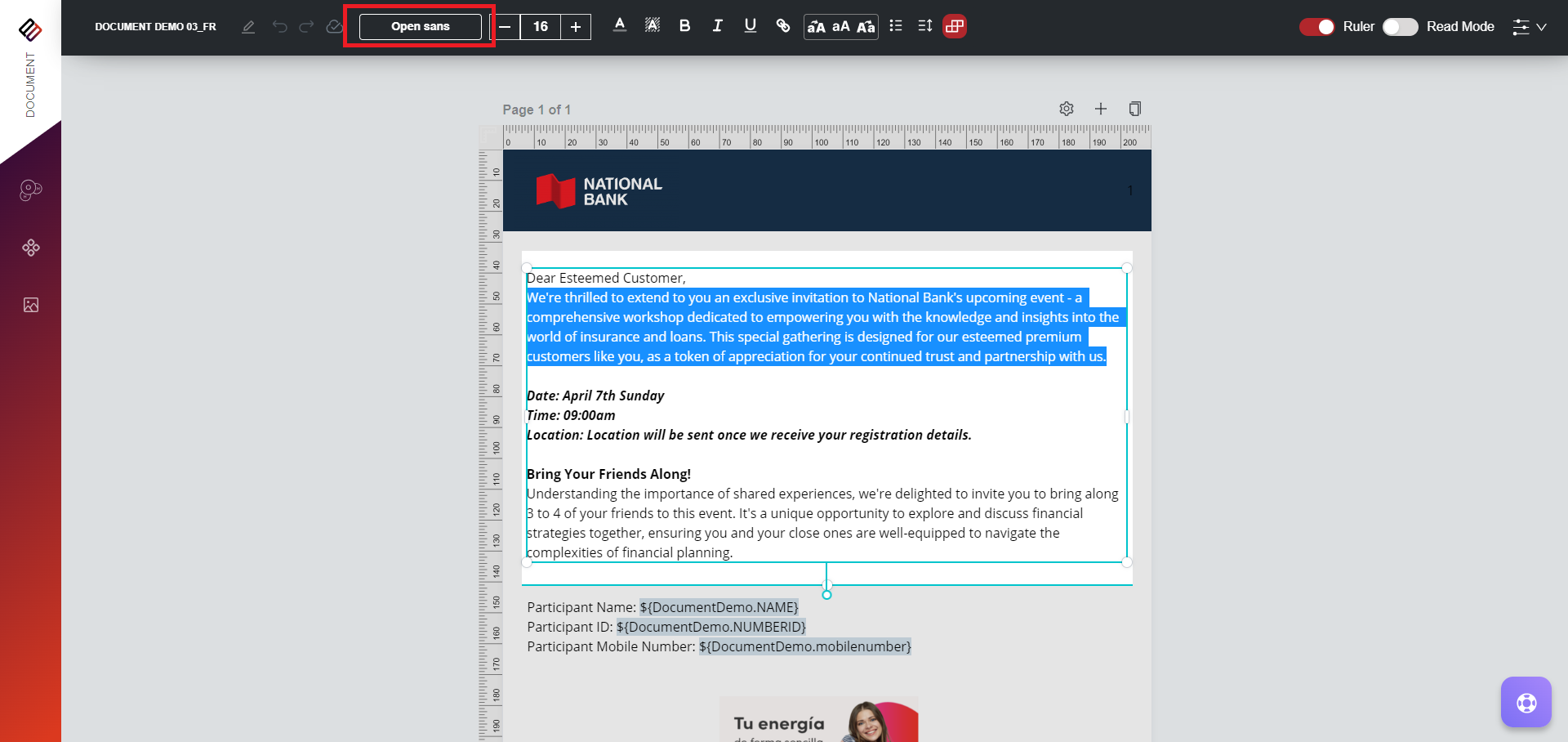Toggle the red layout grid button
1568x742 pixels.
[954, 26]
